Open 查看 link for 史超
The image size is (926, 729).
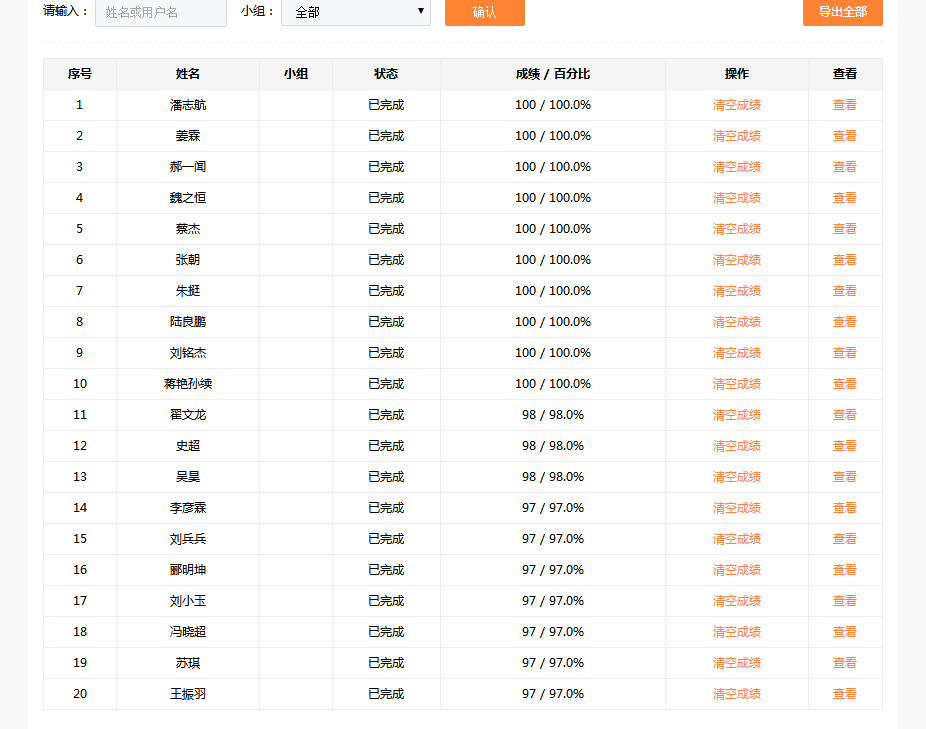[844, 446]
